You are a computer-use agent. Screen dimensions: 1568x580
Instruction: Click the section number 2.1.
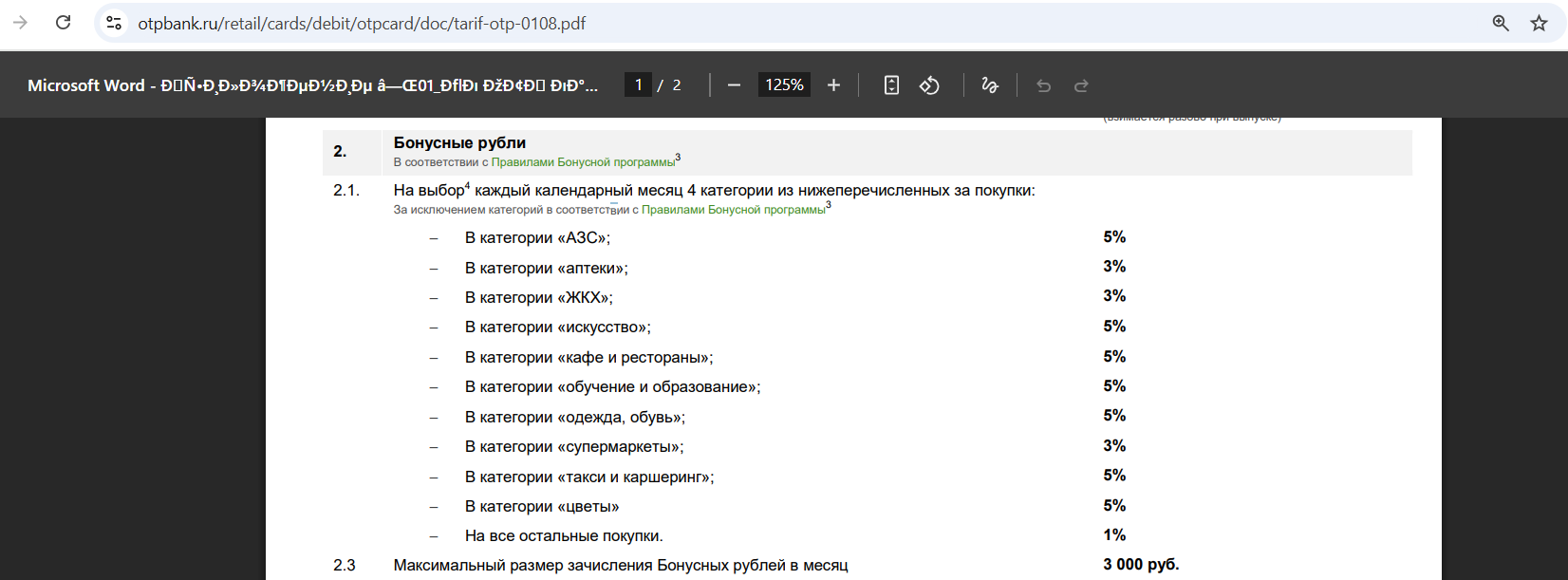(346, 190)
